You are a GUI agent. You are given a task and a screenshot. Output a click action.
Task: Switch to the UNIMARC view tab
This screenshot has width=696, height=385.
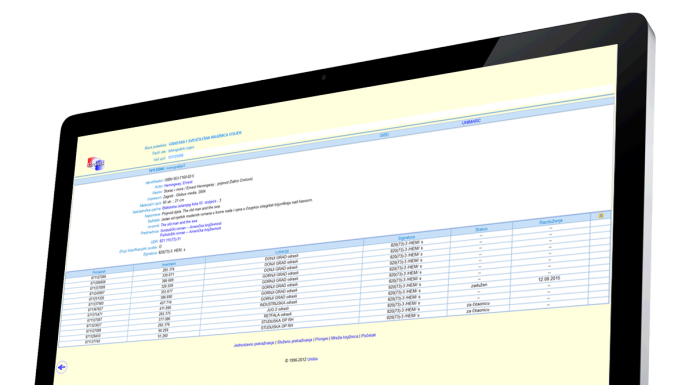coord(471,122)
